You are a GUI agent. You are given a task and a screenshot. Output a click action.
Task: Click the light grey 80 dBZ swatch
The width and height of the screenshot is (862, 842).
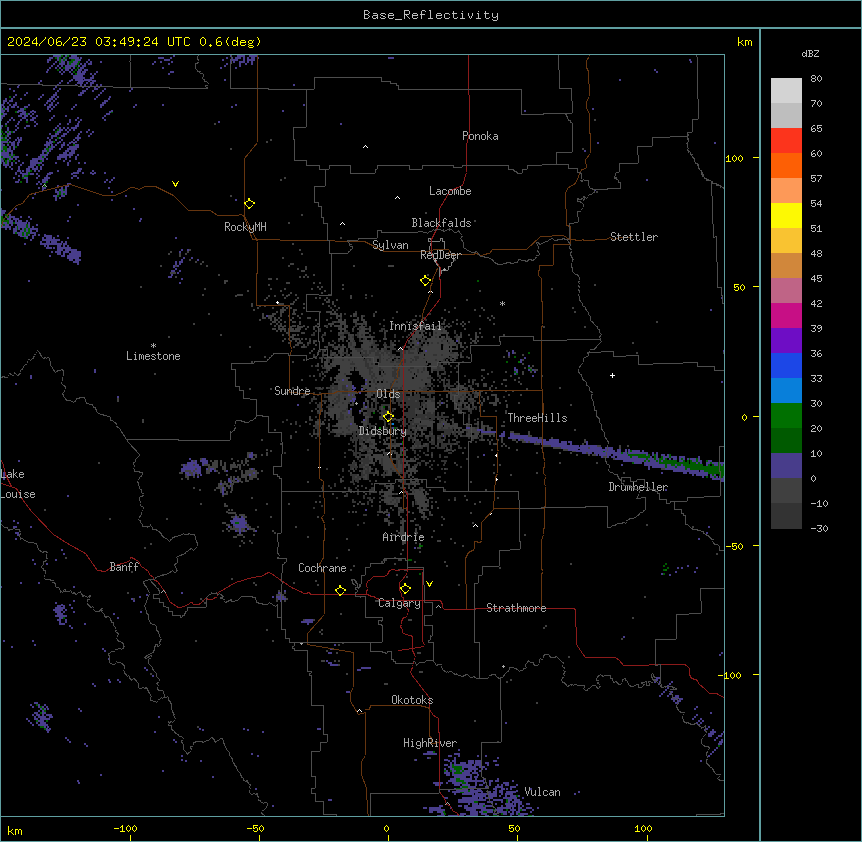pyautogui.click(x=786, y=91)
